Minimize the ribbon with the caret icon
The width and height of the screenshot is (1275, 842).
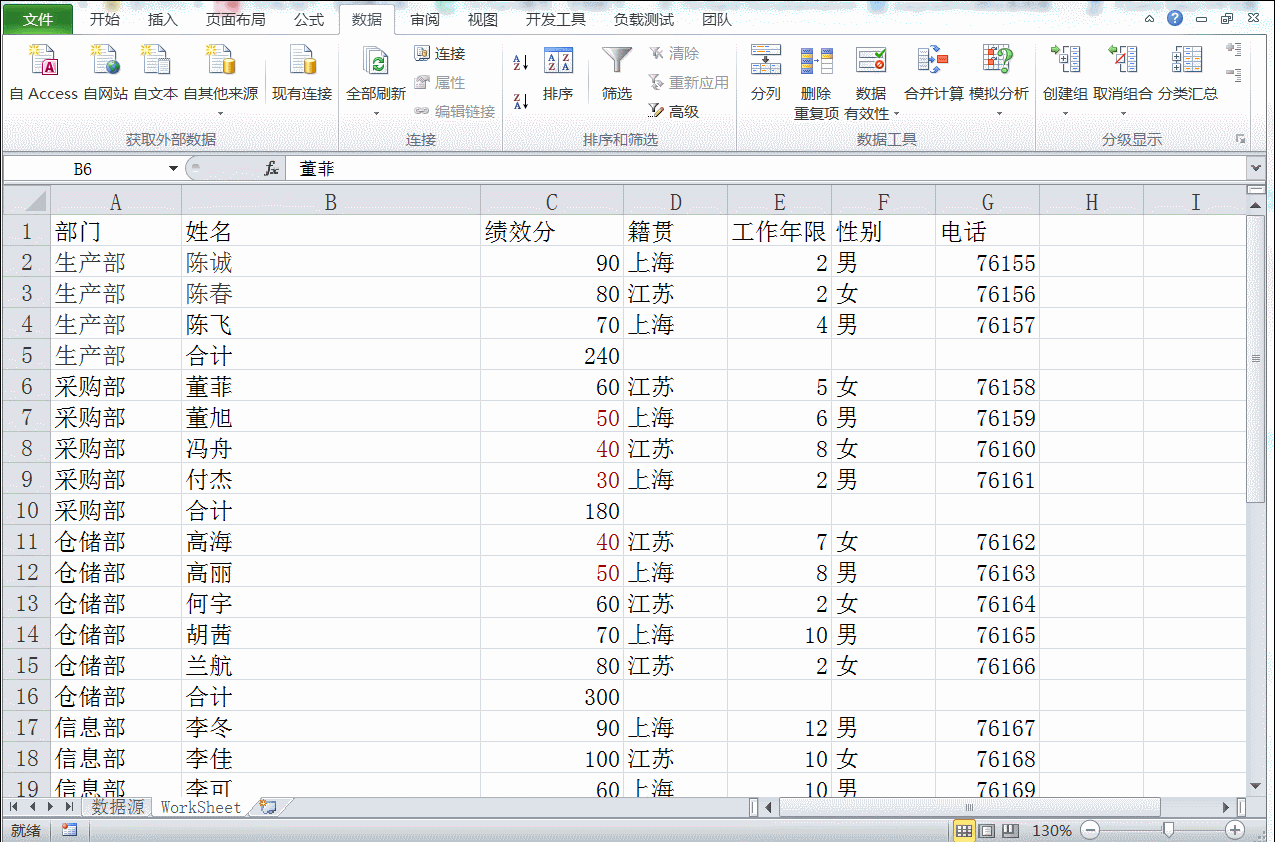1150,18
